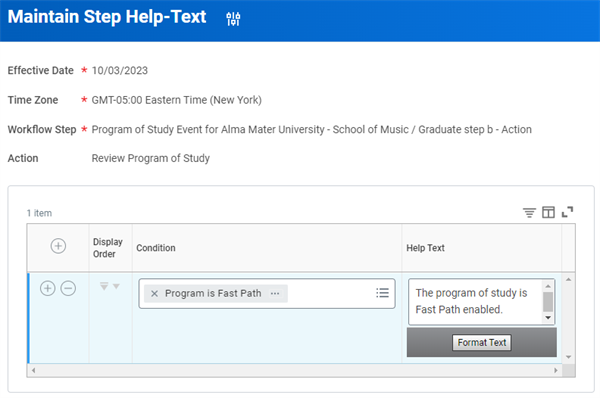
Task: Click the Format Text button
Action: (482, 343)
